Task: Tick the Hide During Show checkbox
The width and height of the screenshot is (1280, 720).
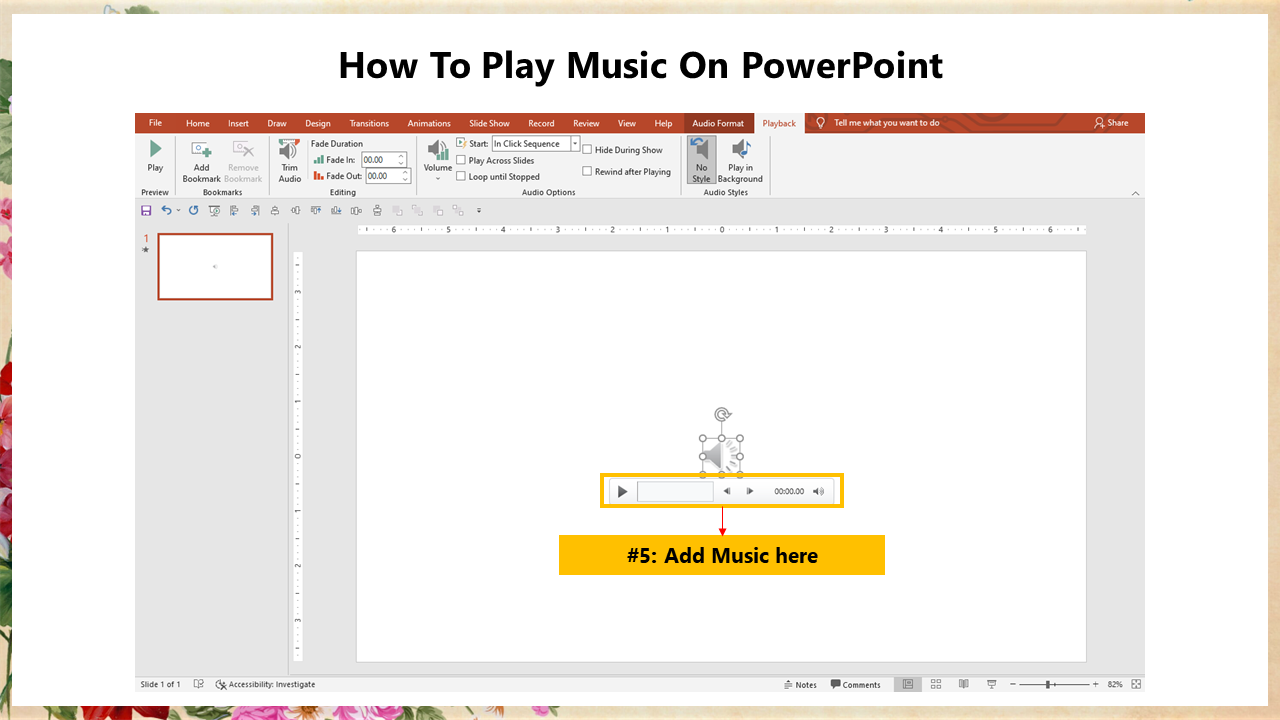Action: click(x=587, y=150)
